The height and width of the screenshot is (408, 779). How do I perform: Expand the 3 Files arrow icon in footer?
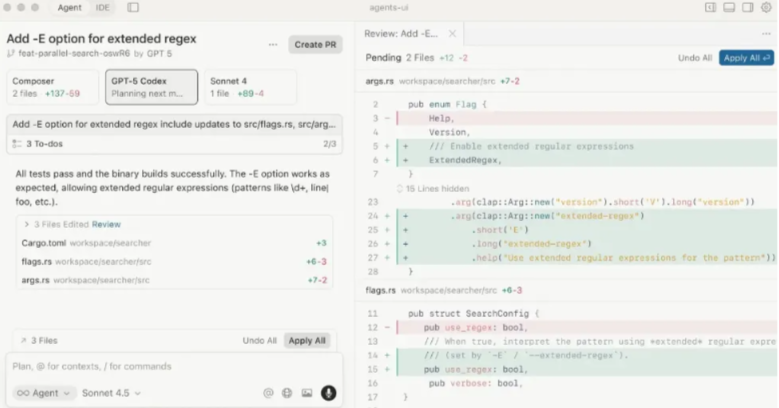point(23,340)
